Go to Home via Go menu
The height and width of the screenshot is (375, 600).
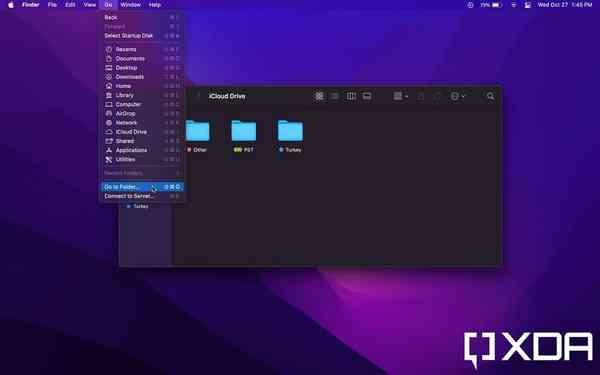(142, 86)
